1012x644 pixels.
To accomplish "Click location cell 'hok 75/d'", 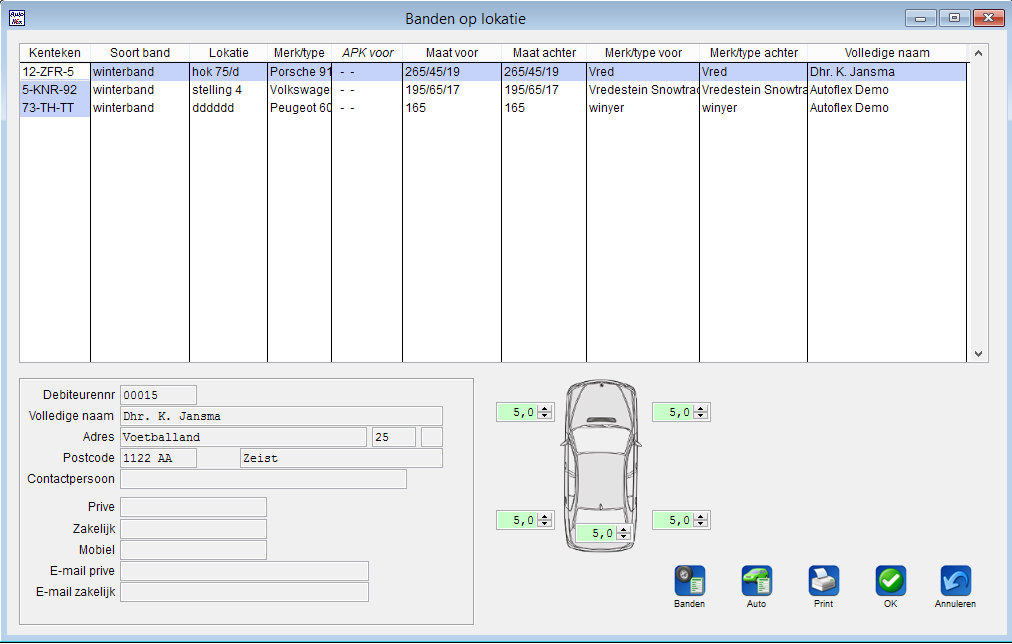I will coord(228,72).
